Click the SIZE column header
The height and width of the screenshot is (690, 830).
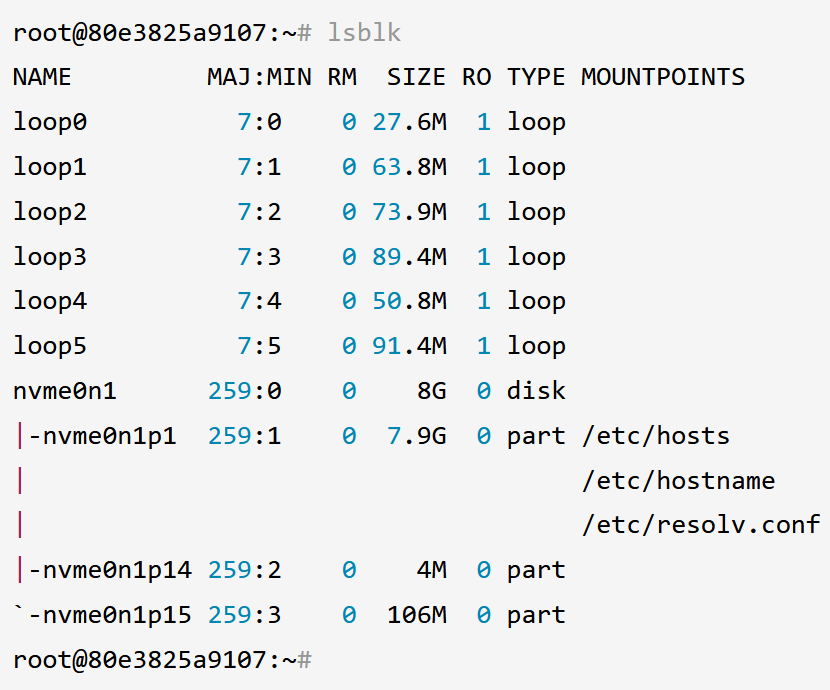(x=416, y=77)
